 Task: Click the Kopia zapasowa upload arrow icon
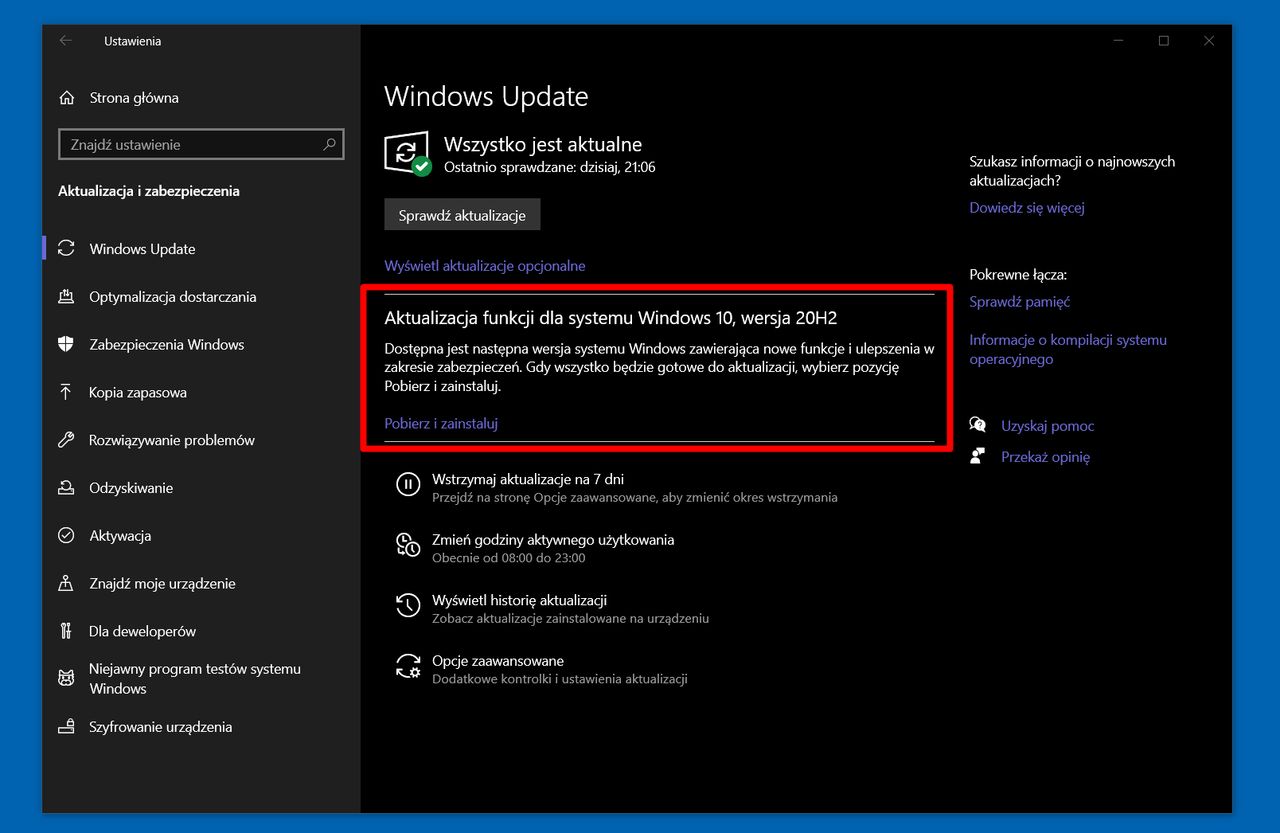click(x=67, y=392)
